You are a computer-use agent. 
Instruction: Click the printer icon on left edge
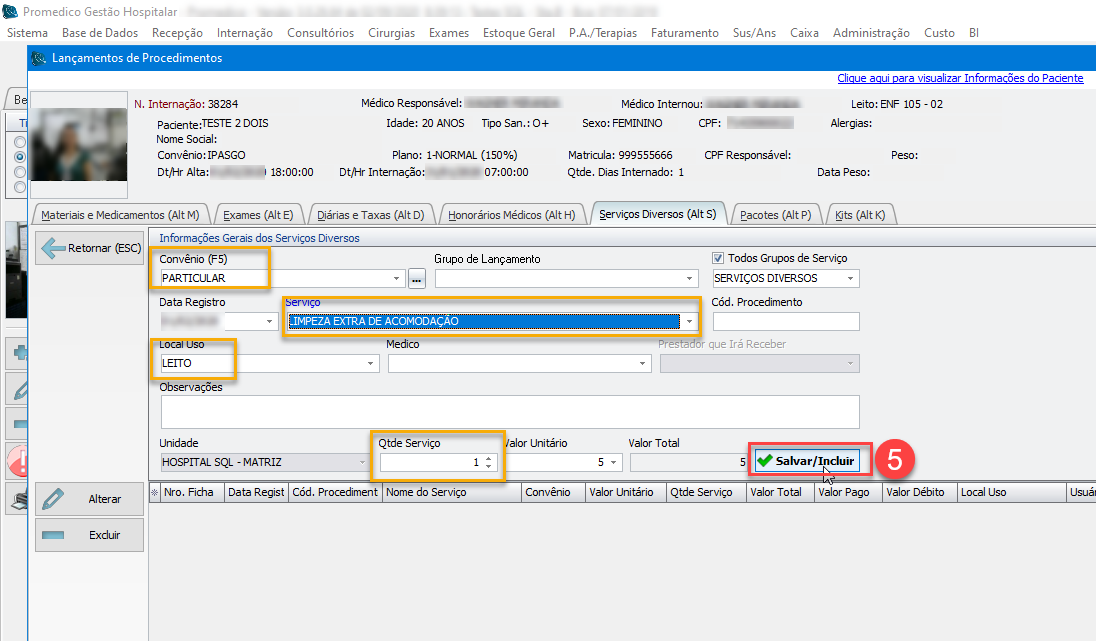pos(19,502)
